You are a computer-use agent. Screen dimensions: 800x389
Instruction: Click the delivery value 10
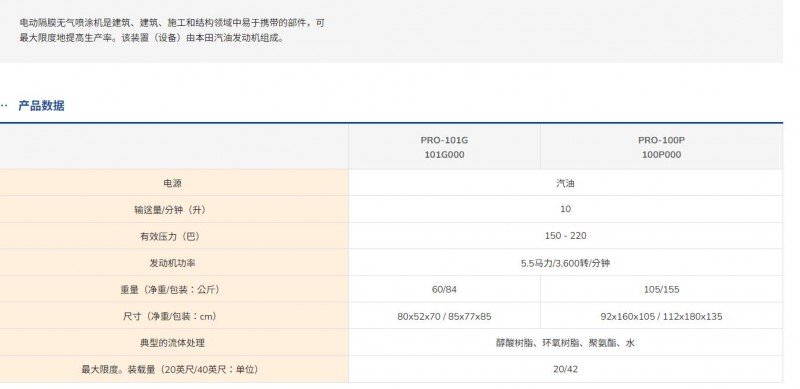[x=565, y=209]
